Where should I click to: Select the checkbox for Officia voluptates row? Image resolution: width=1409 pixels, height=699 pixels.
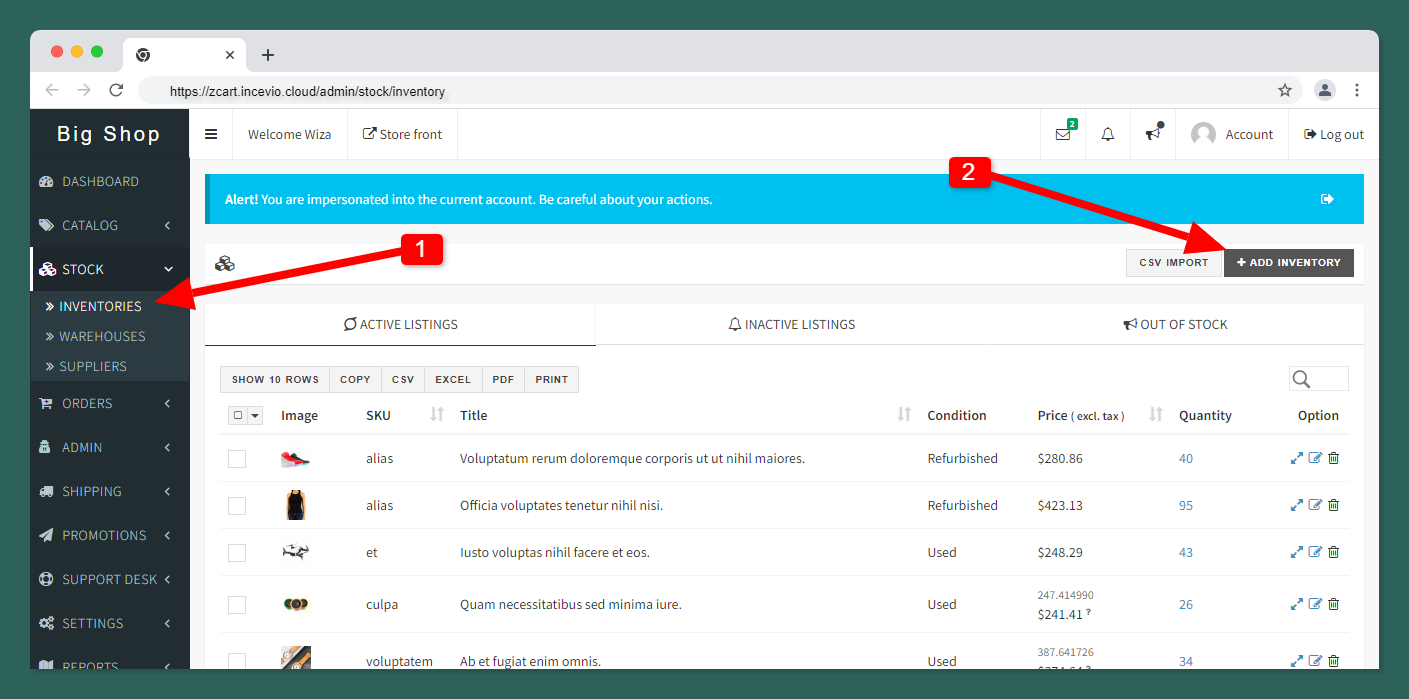point(237,506)
